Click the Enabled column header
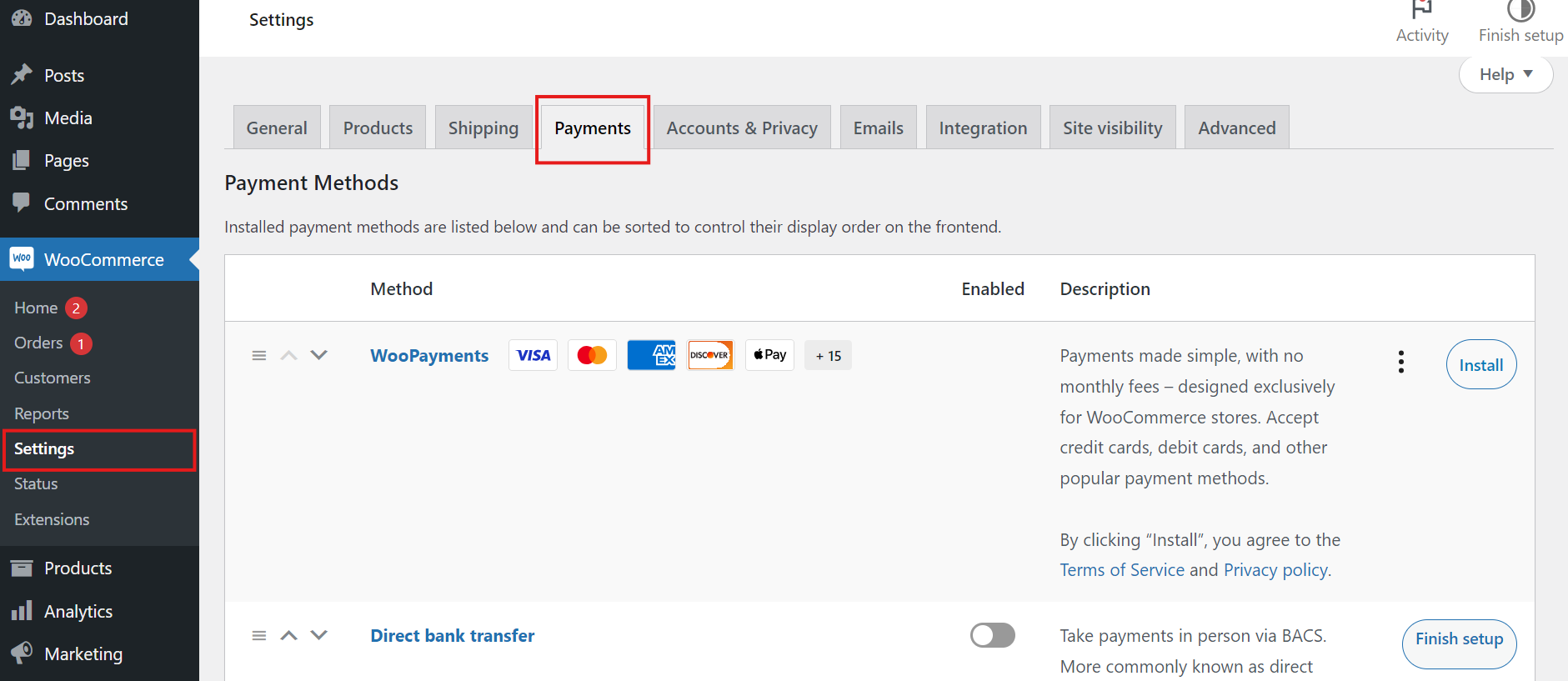Viewport: 1568px width, 681px height. point(993,288)
